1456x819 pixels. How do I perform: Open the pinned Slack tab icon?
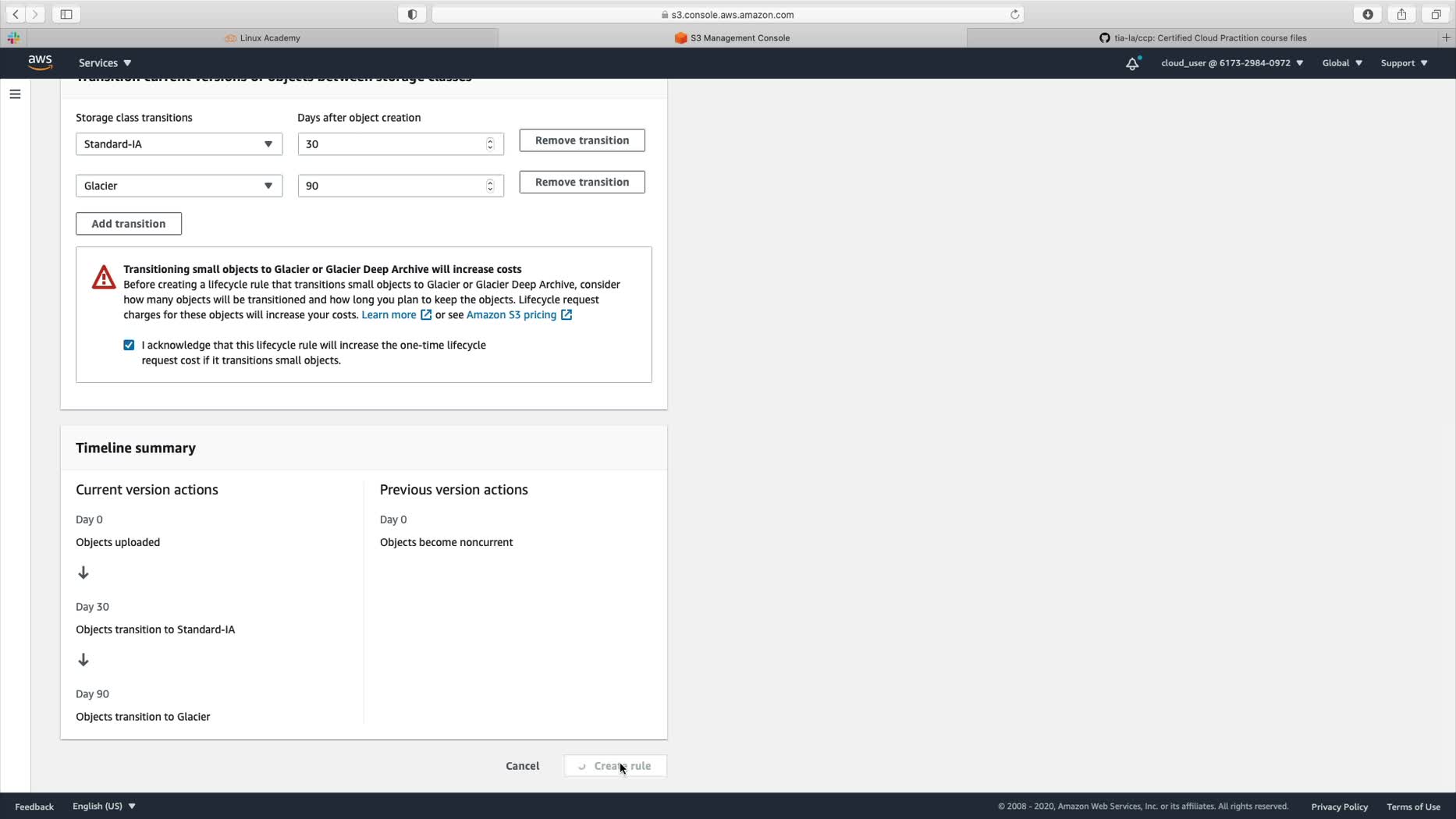(x=13, y=37)
